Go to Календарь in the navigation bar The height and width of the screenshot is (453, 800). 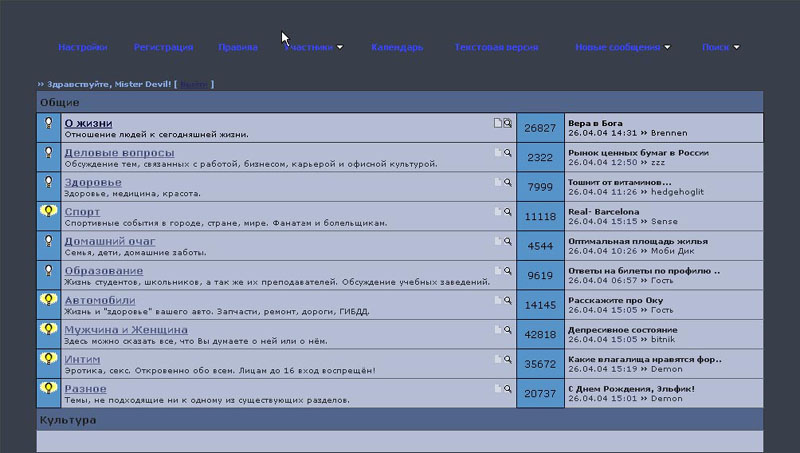coord(397,47)
